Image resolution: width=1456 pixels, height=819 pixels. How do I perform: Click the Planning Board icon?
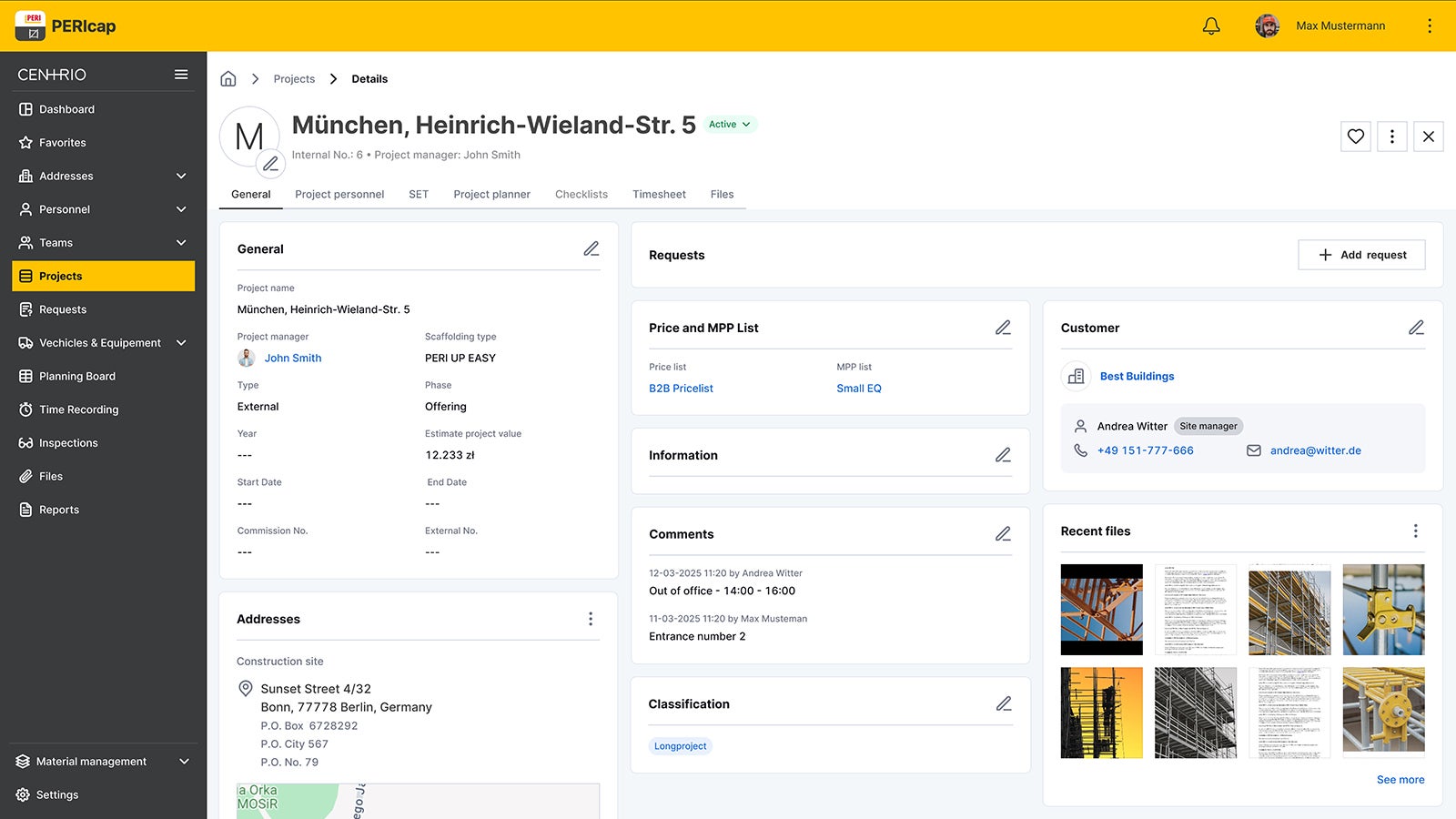point(26,376)
